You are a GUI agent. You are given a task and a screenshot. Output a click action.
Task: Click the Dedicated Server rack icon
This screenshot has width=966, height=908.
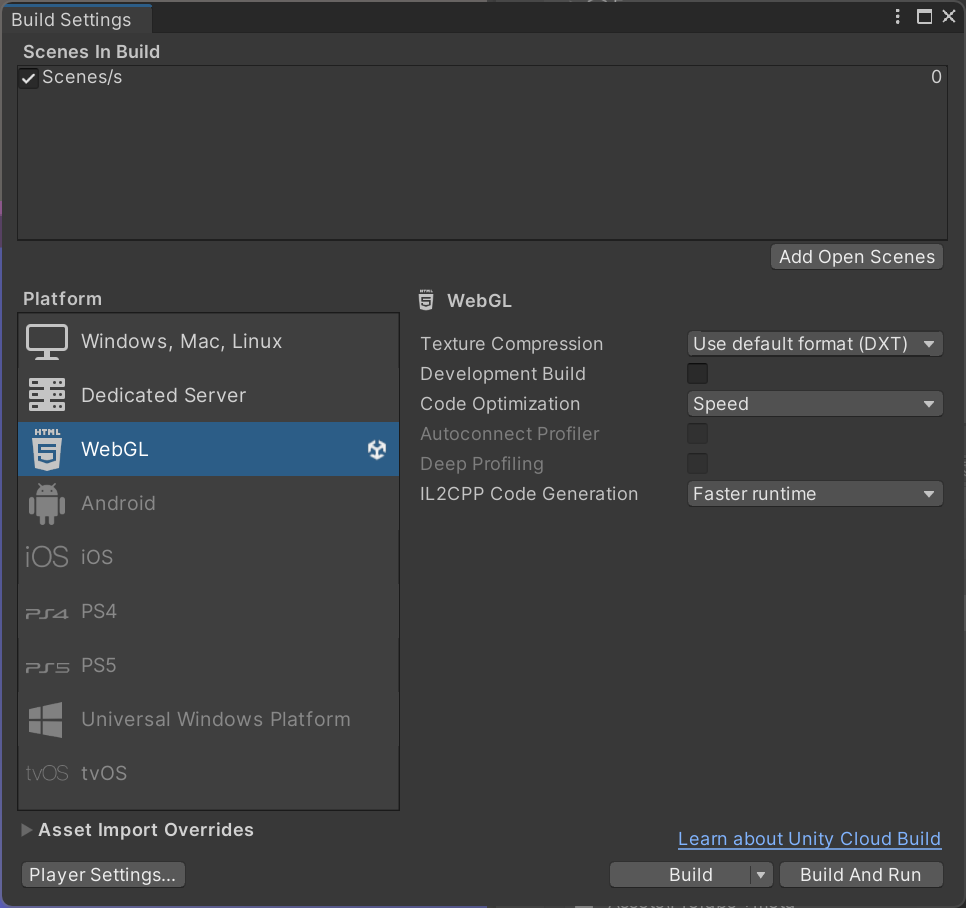point(47,395)
